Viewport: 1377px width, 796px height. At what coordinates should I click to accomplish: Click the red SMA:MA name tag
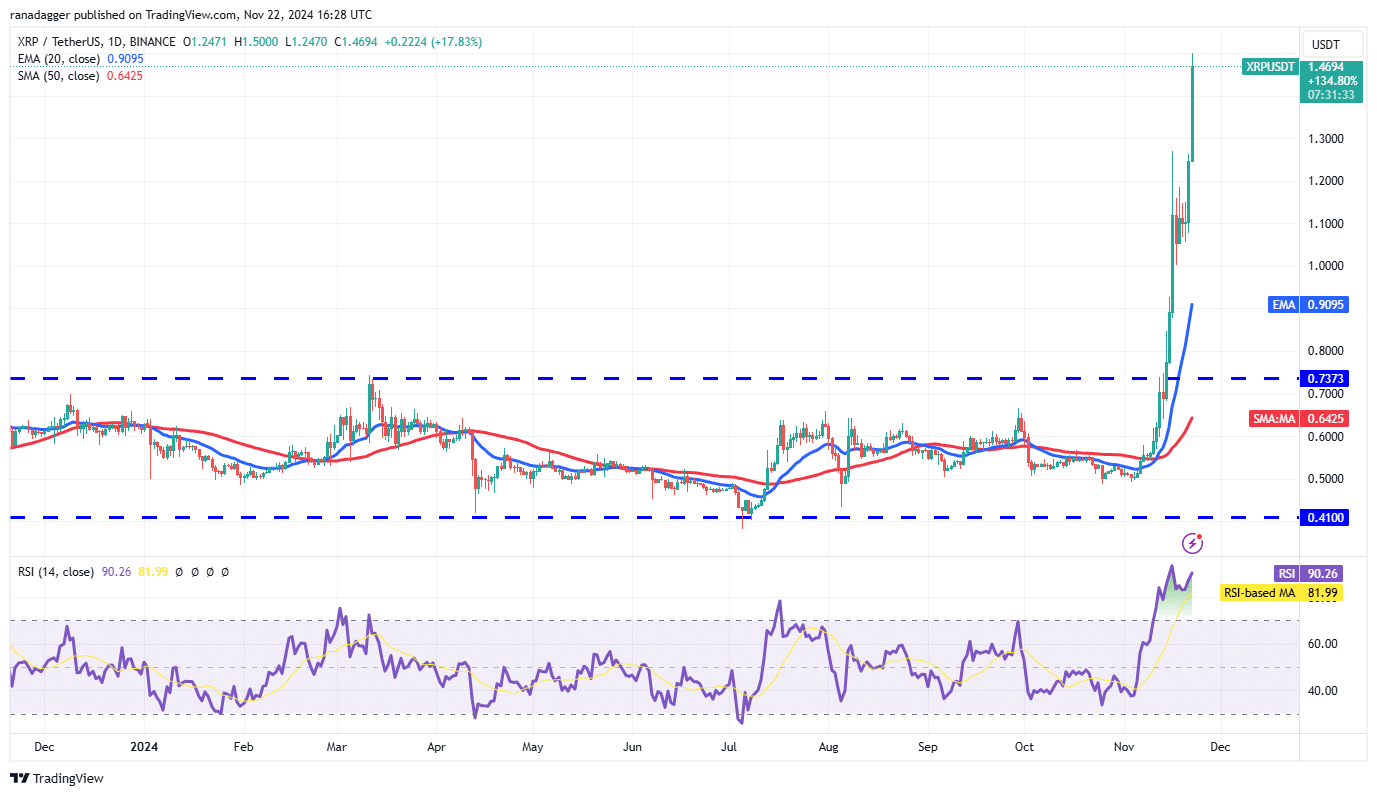point(1275,419)
